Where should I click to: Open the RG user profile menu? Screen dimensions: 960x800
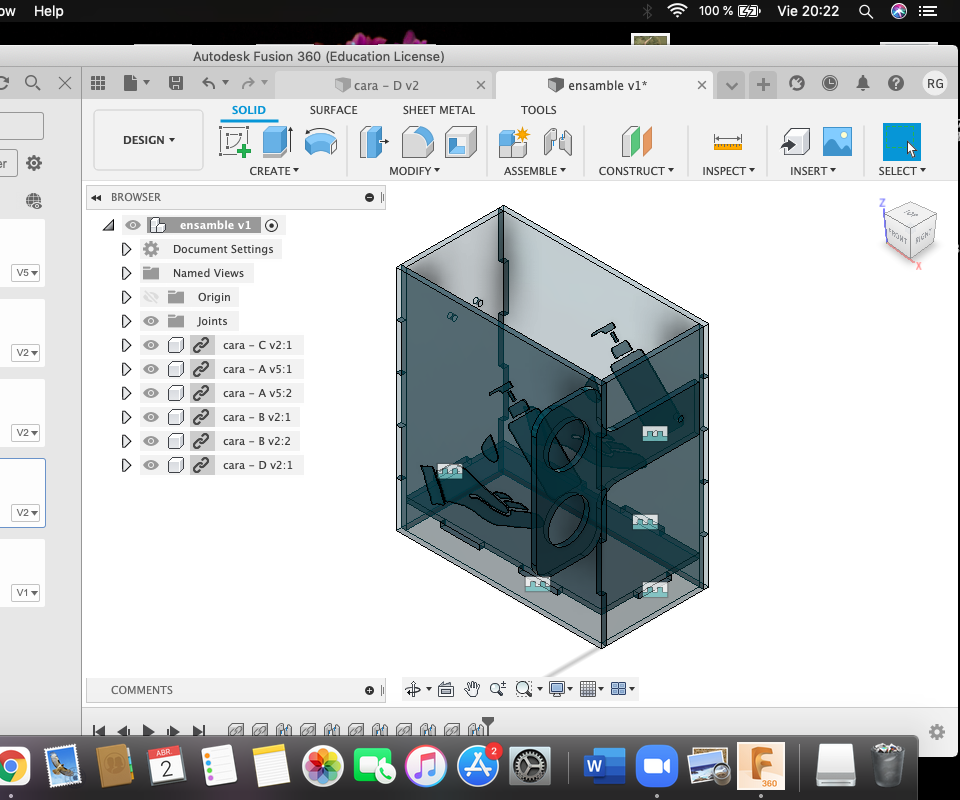(935, 84)
